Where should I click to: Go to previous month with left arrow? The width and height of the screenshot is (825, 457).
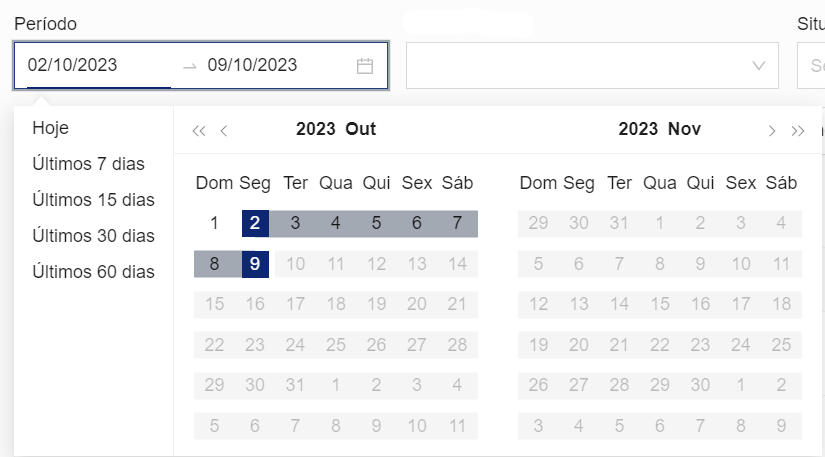[224, 130]
